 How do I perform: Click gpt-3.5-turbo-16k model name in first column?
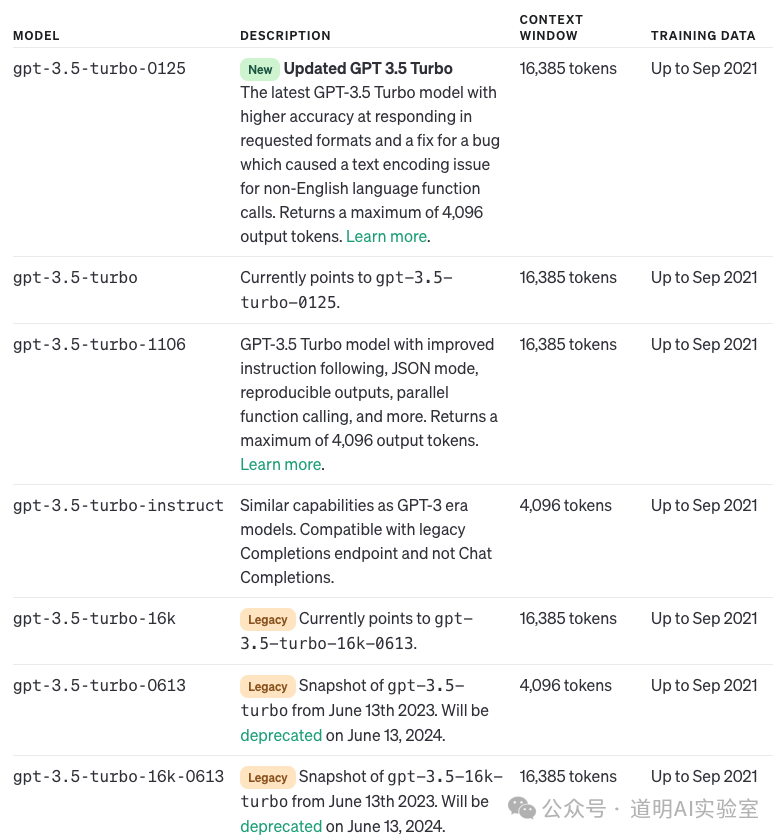pos(94,619)
